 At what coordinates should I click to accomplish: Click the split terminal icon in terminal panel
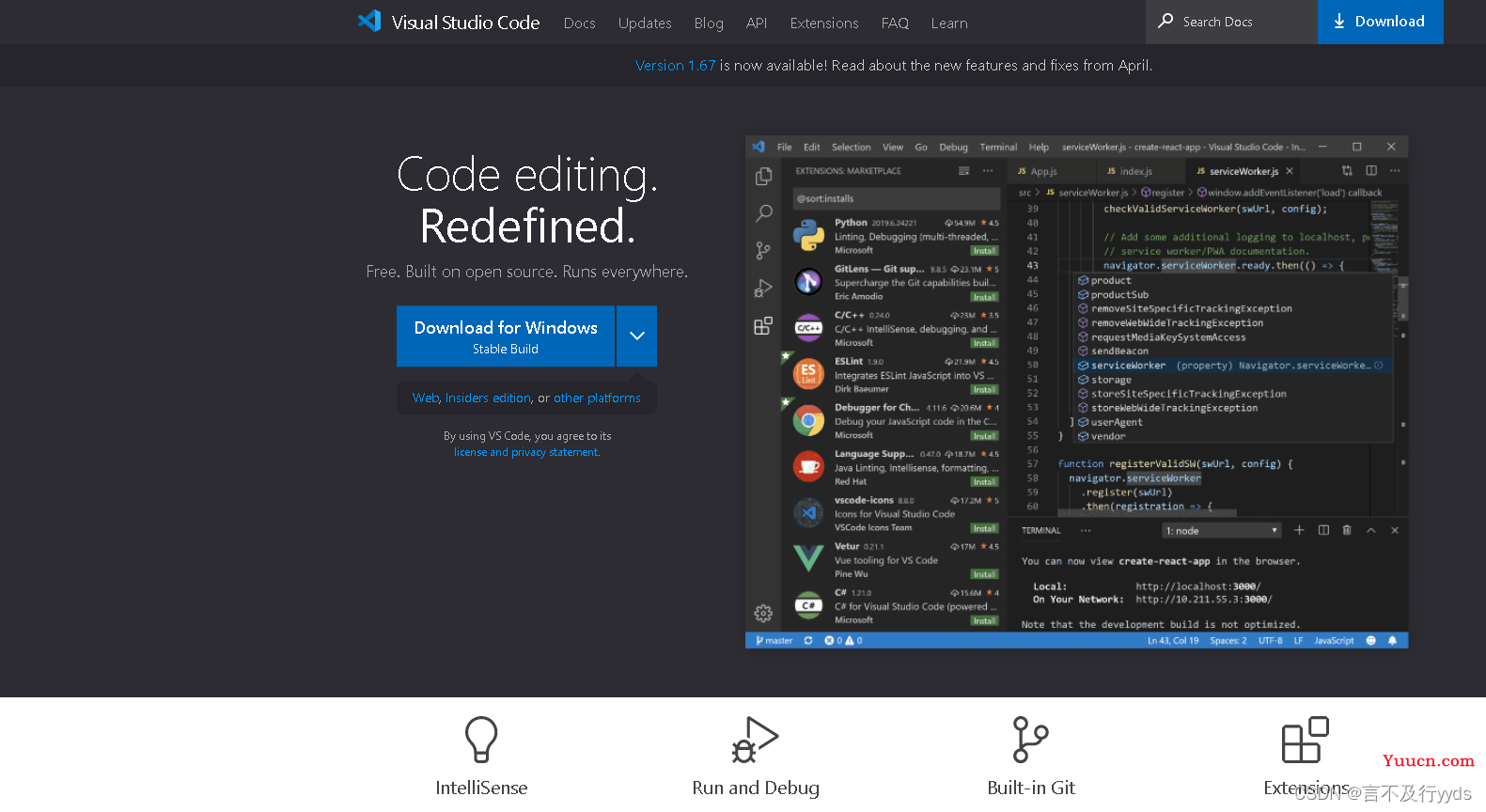(1323, 530)
